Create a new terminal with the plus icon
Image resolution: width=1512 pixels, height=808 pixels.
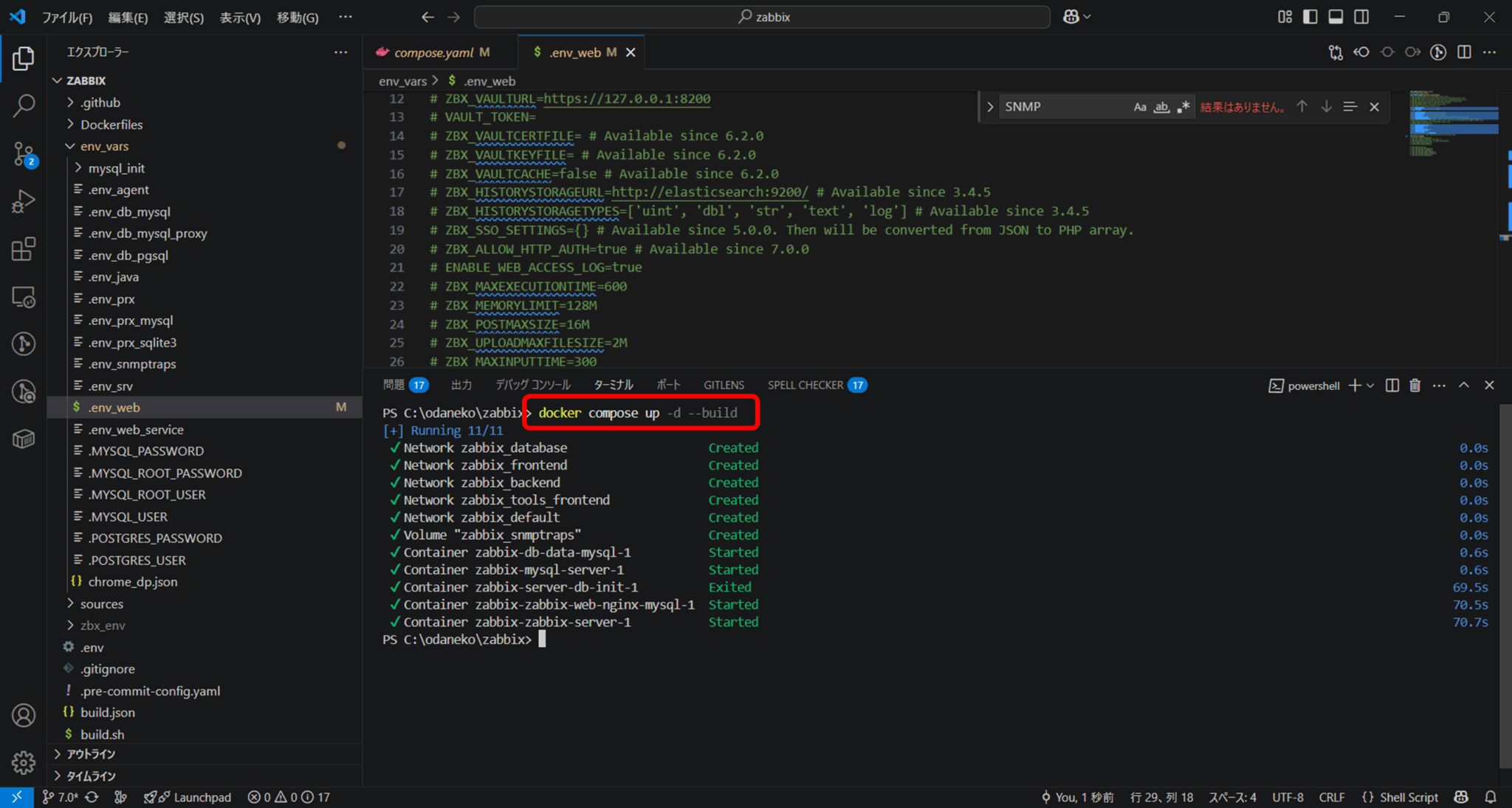pyautogui.click(x=1355, y=385)
